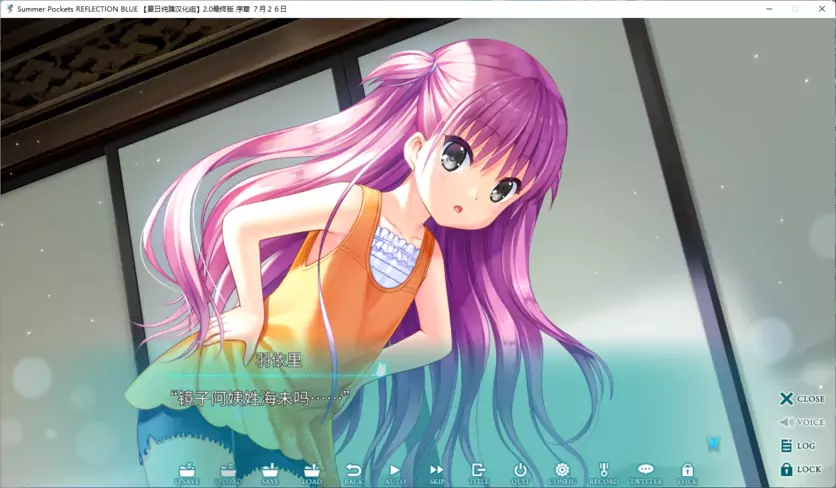Click speaker name 羽依里

[x=279, y=360]
